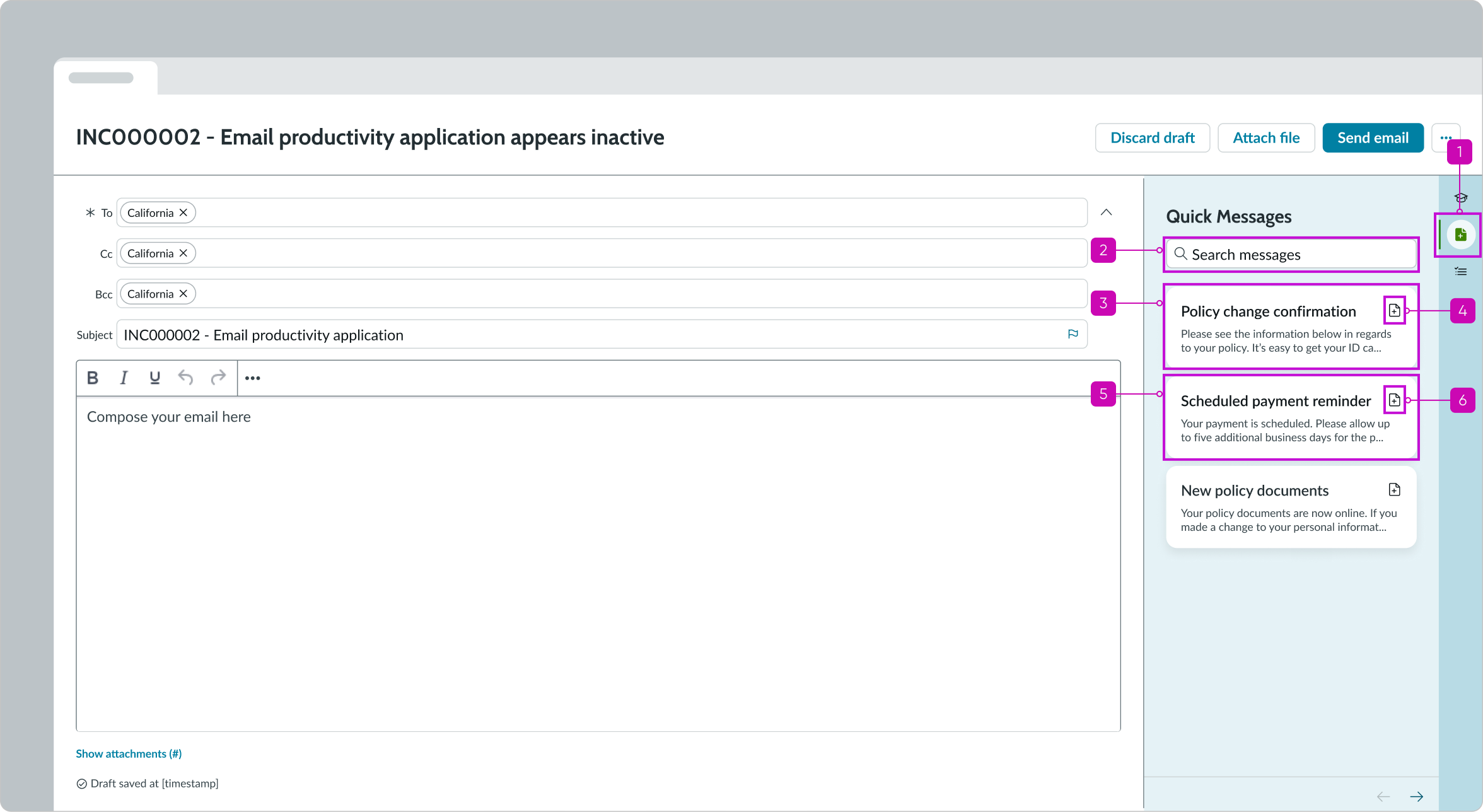The width and height of the screenshot is (1483, 812).
Task: Toggle bold formatting in the email editor
Action: [93, 378]
